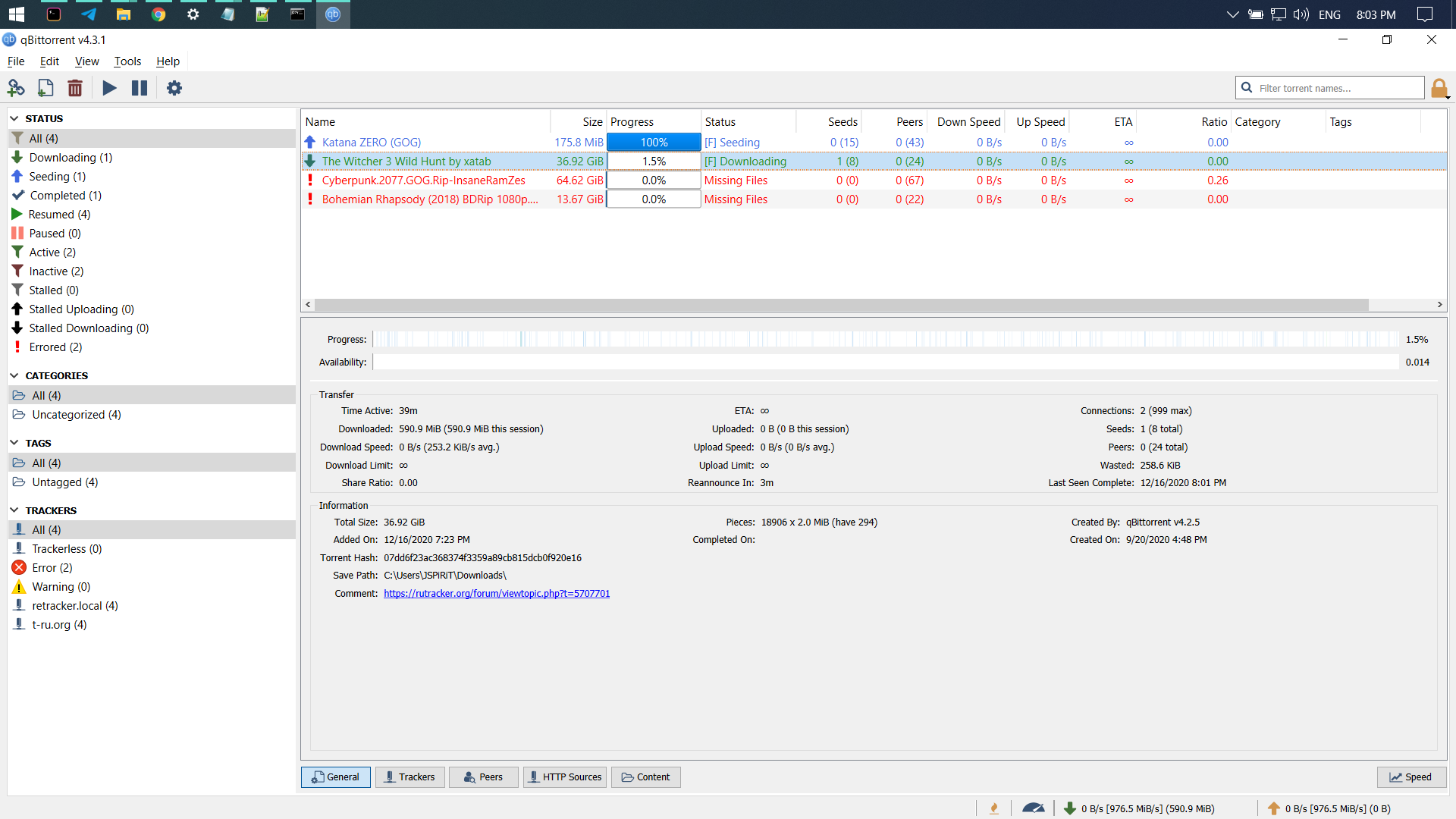Show the Speed graph tab
This screenshot has height=819, width=1456.
[x=1411, y=777]
